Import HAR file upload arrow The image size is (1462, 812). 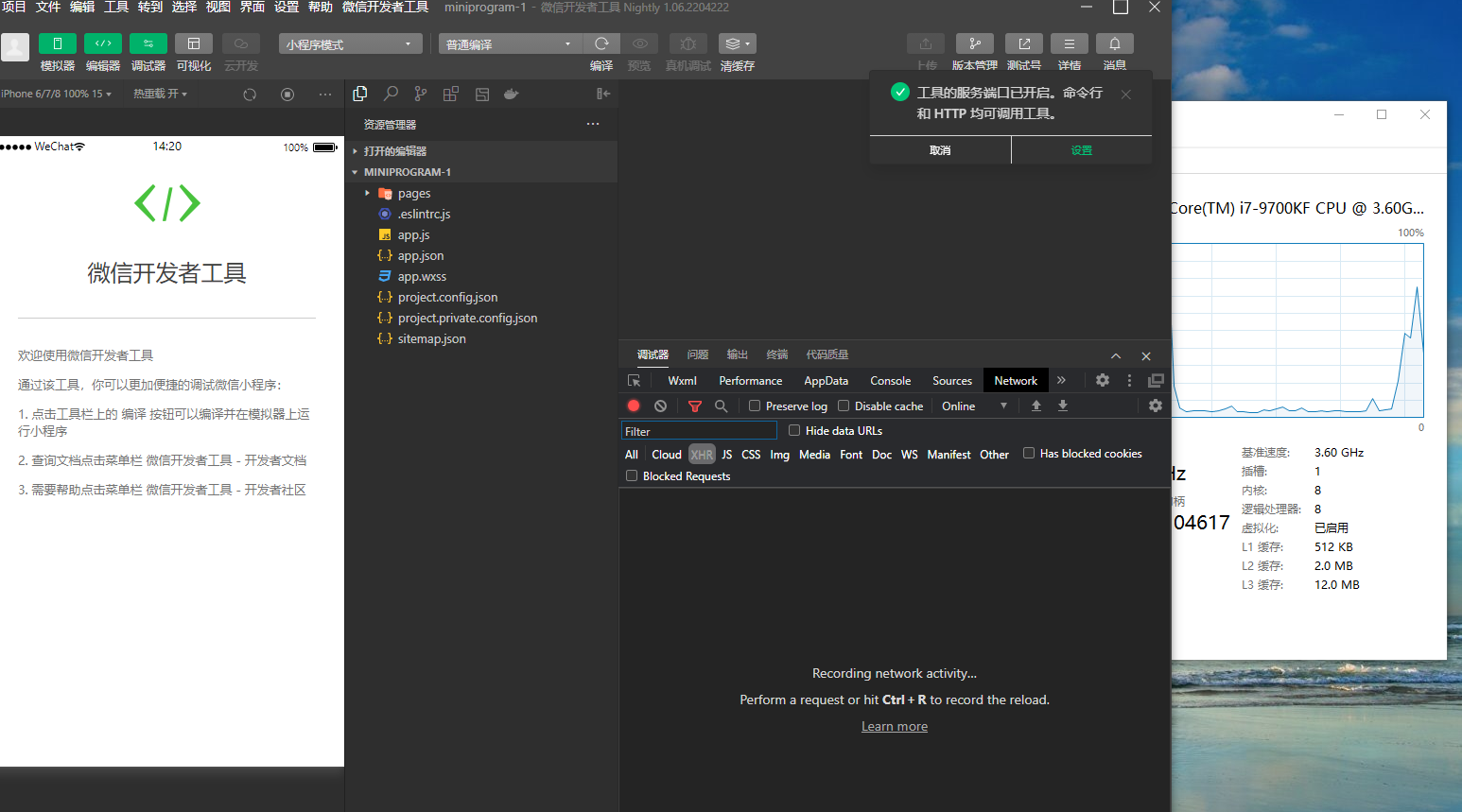[x=1036, y=406]
